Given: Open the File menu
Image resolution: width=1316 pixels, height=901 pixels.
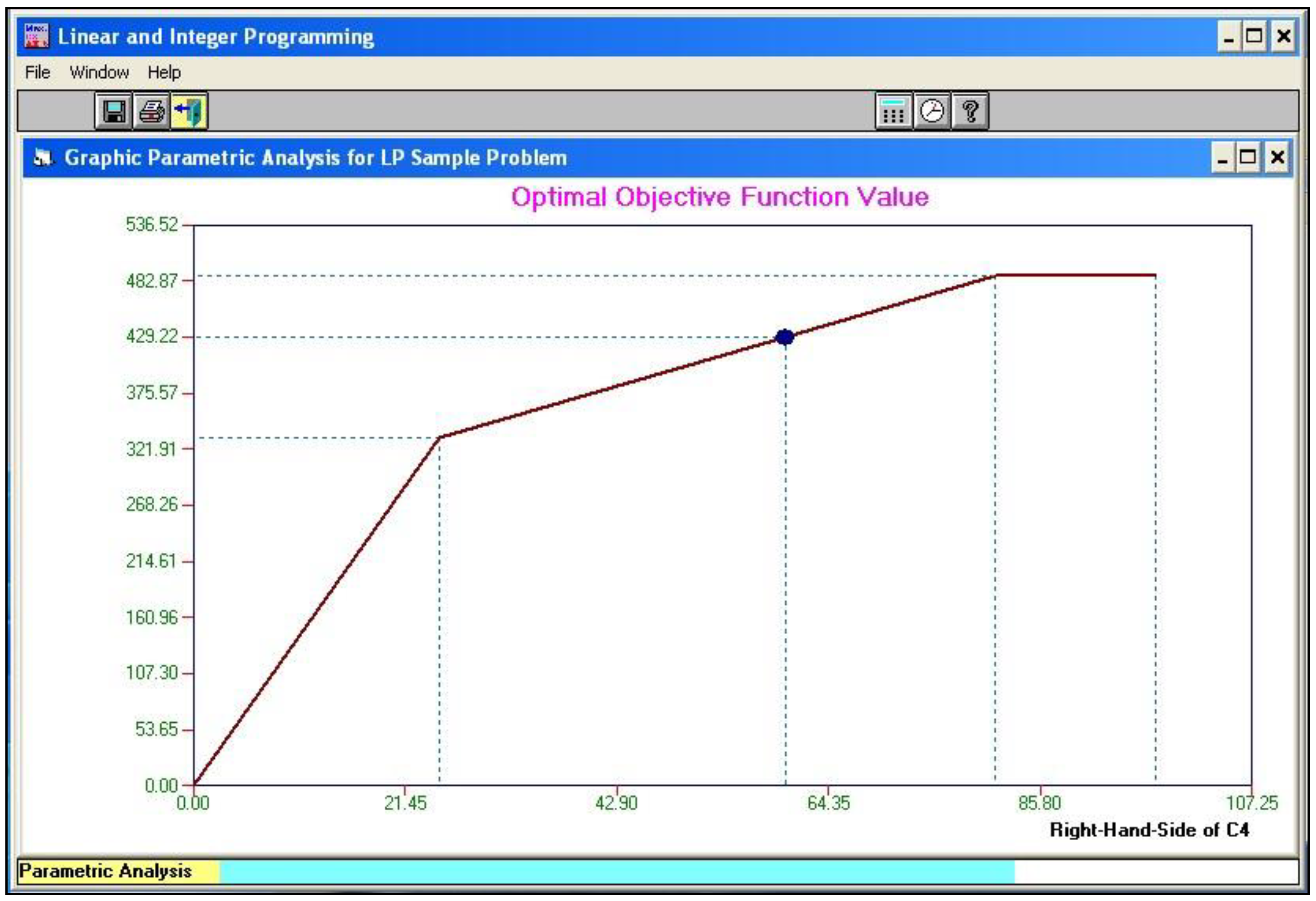Looking at the screenshot, I should click(x=38, y=72).
